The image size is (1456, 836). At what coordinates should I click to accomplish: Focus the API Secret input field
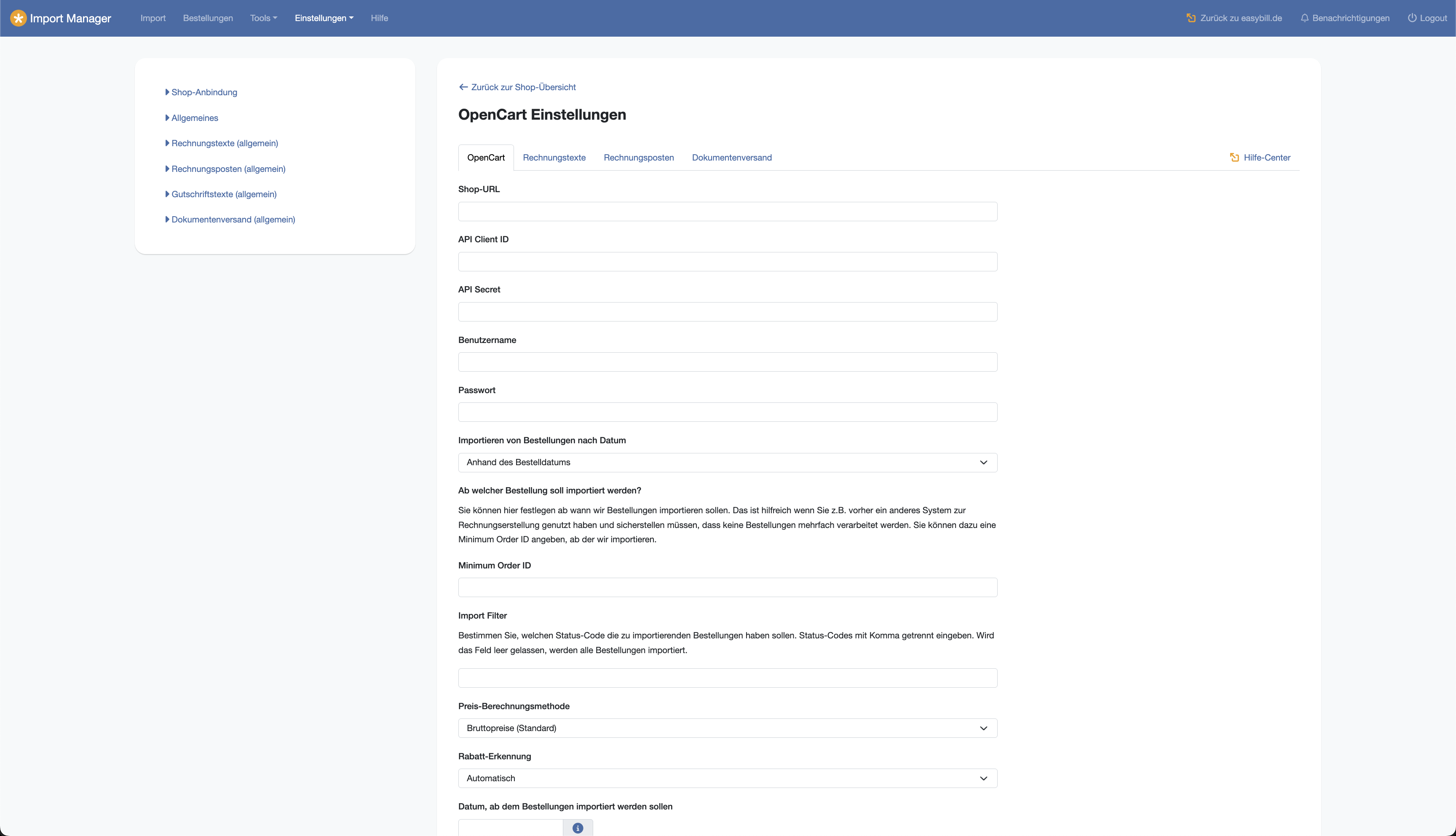[x=727, y=312]
